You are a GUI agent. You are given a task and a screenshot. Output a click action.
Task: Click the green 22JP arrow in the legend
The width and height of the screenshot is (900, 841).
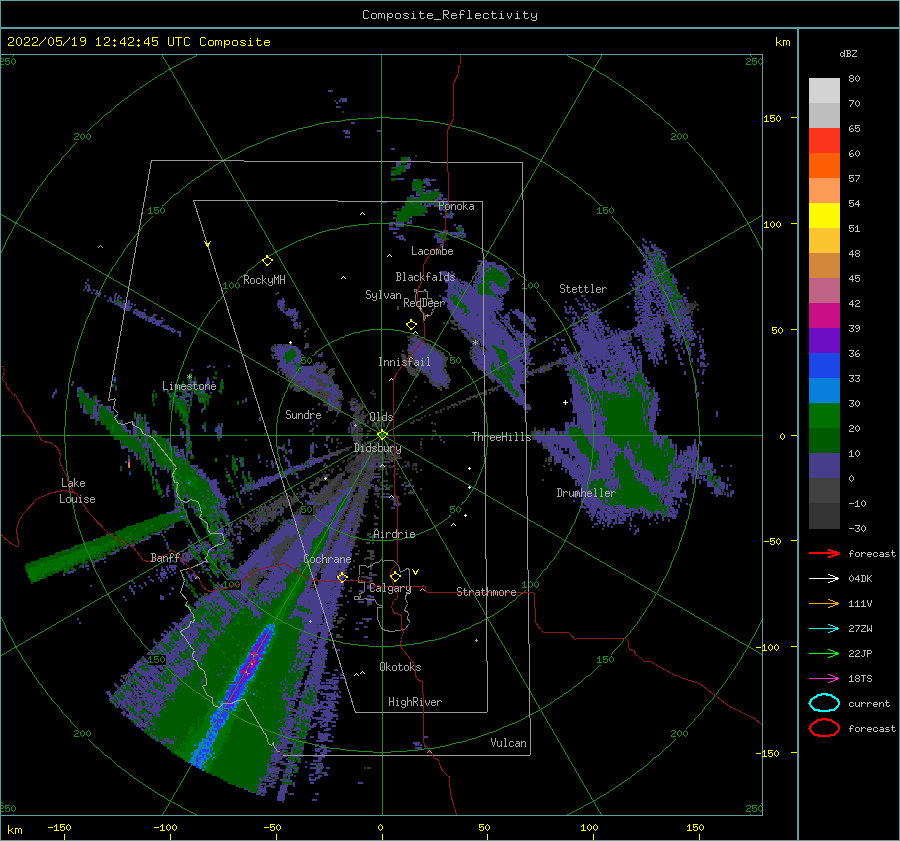pyautogui.click(x=824, y=653)
